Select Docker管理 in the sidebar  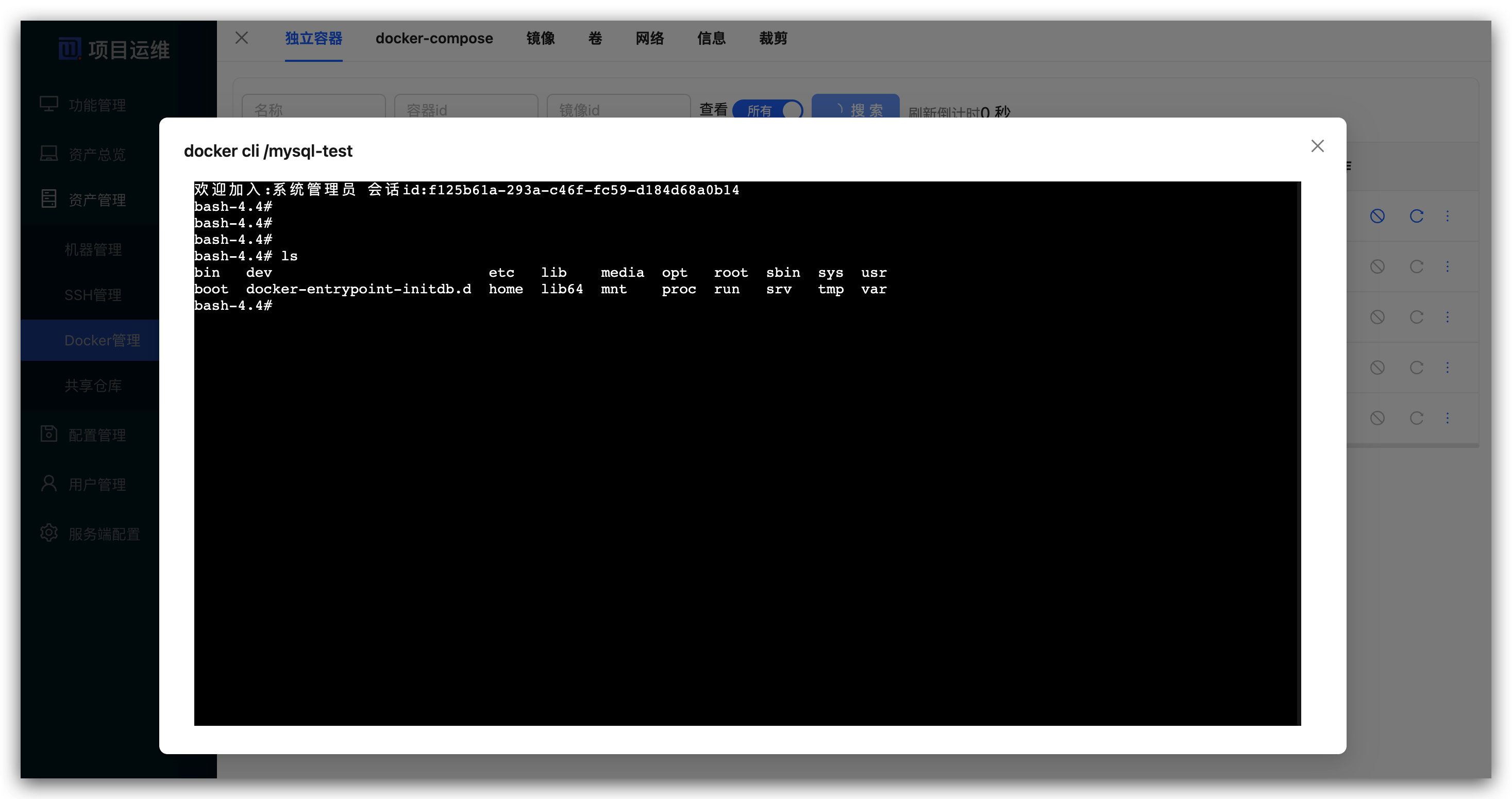click(x=102, y=340)
